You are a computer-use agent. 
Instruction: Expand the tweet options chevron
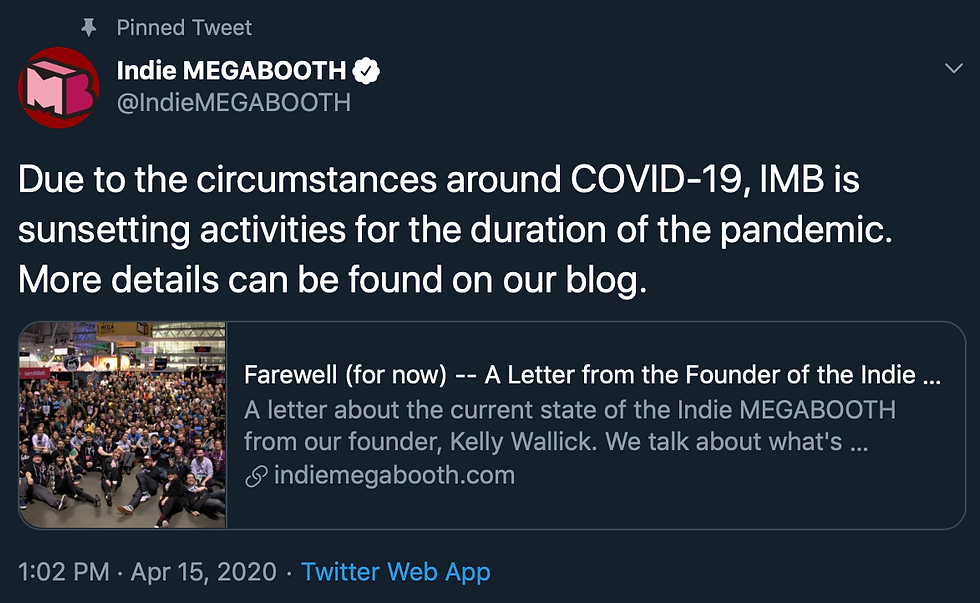(x=953, y=67)
